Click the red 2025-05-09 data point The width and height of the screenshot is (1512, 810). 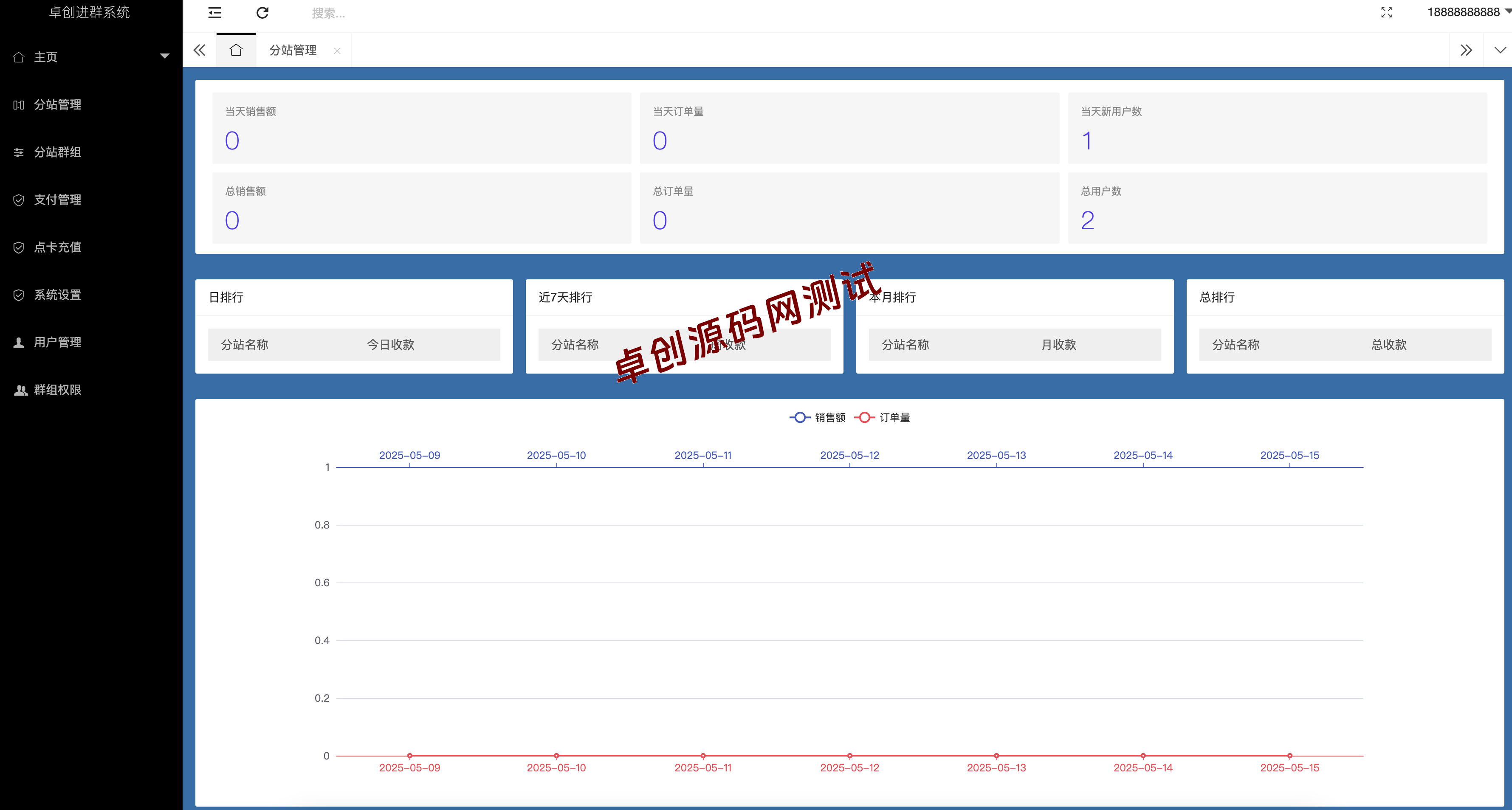coord(410,756)
